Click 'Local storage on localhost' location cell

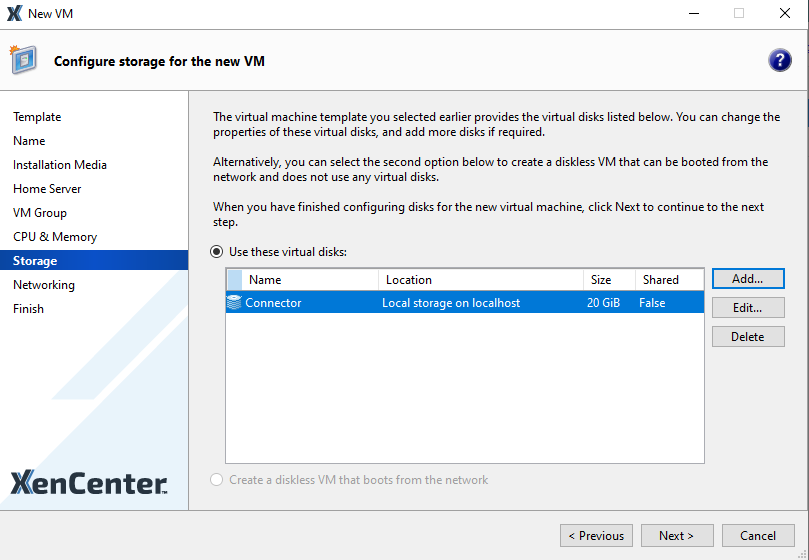pos(451,303)
